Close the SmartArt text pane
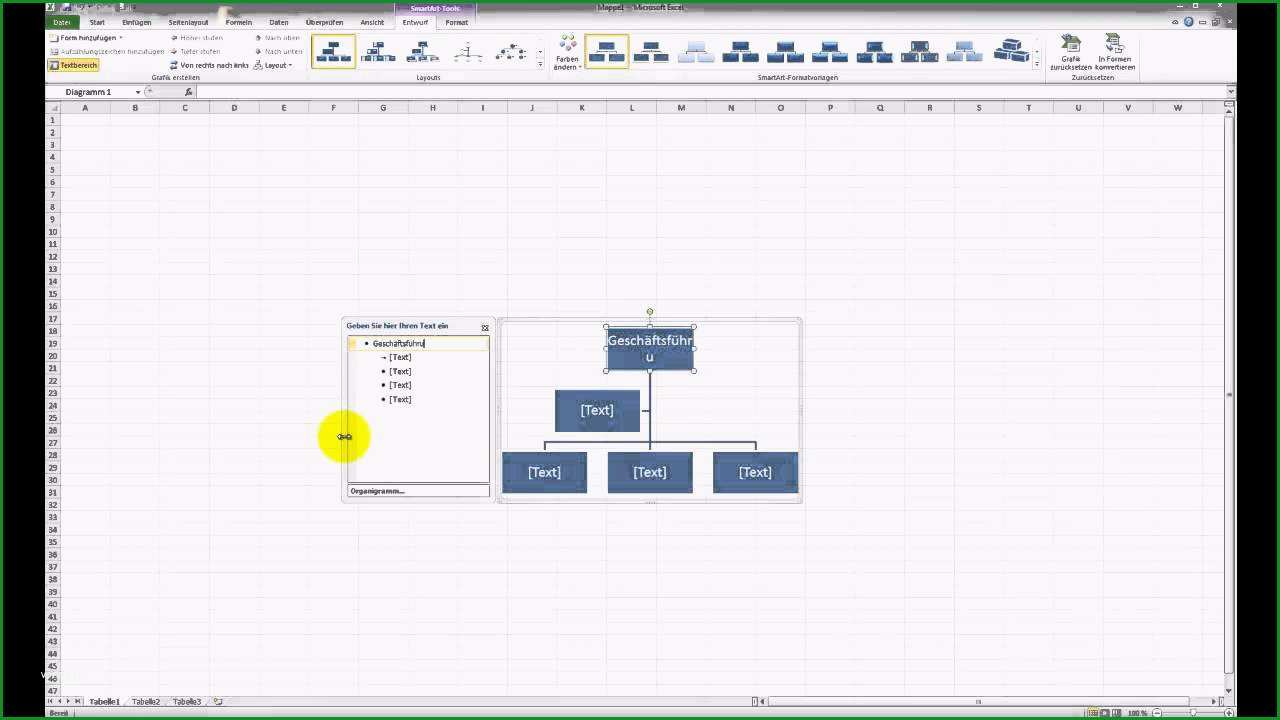The height and width of the screenshot is (720, 1280). tap(485, 327)
